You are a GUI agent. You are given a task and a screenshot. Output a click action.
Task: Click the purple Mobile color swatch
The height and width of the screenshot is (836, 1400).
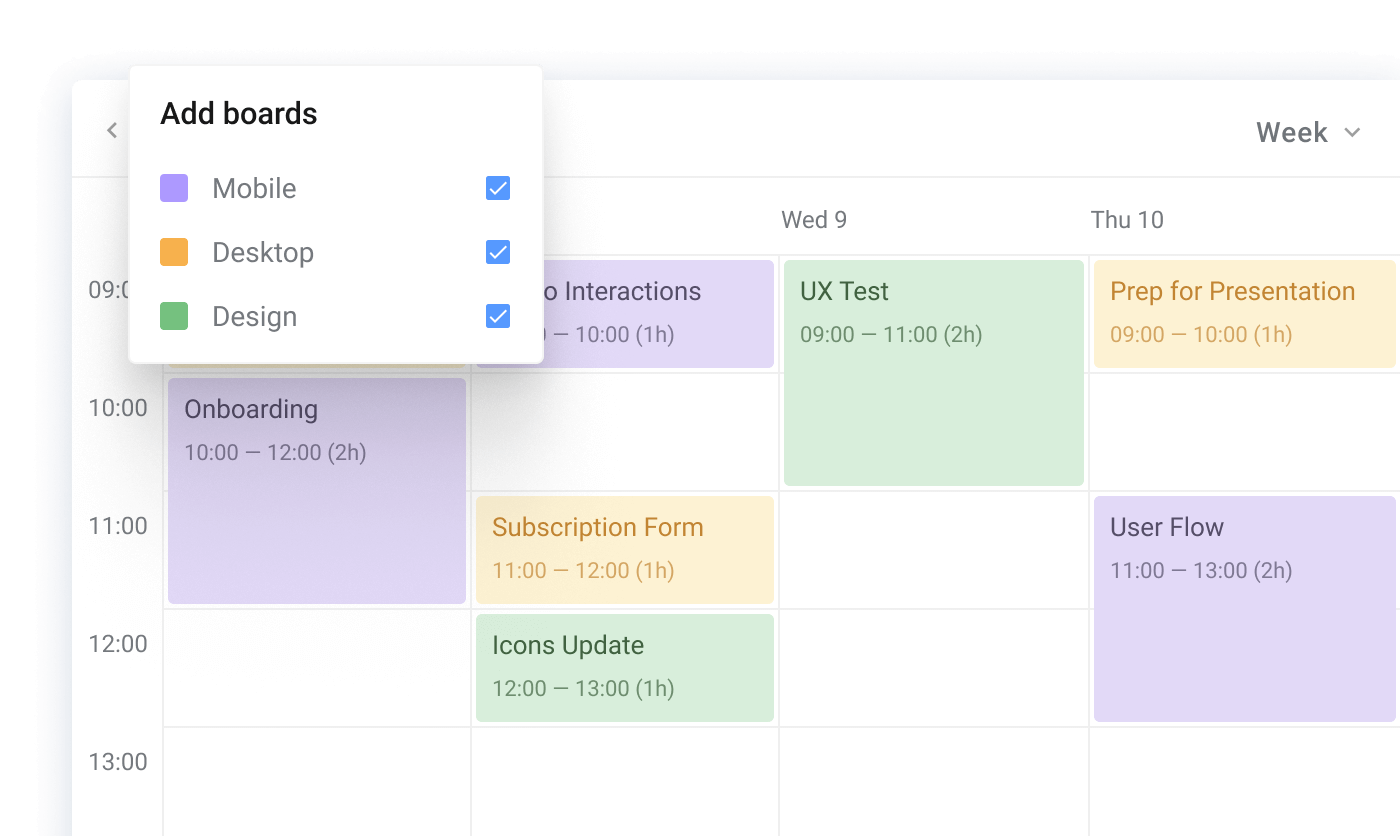174,188
